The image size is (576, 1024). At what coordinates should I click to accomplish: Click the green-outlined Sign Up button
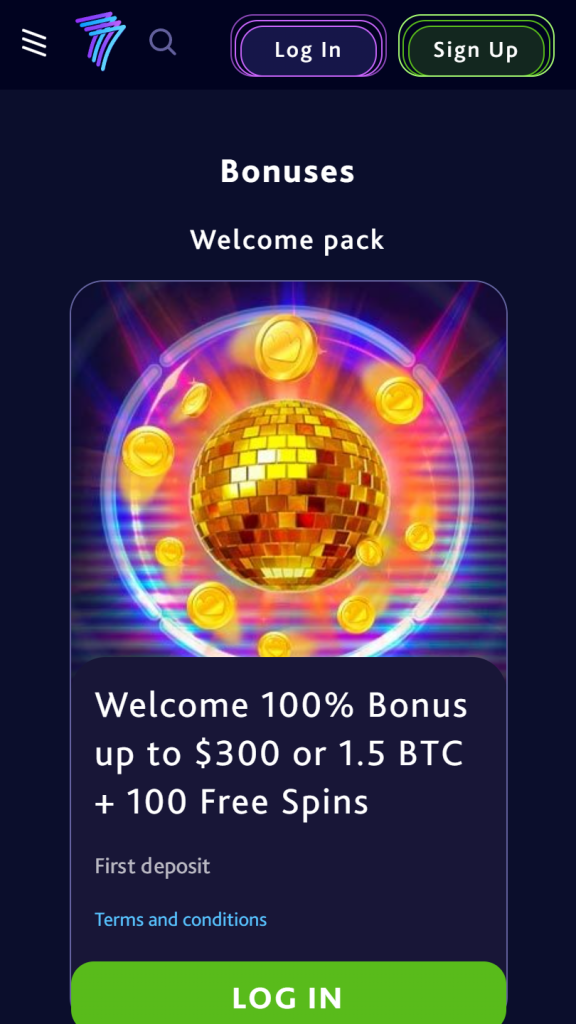(476, 50)
